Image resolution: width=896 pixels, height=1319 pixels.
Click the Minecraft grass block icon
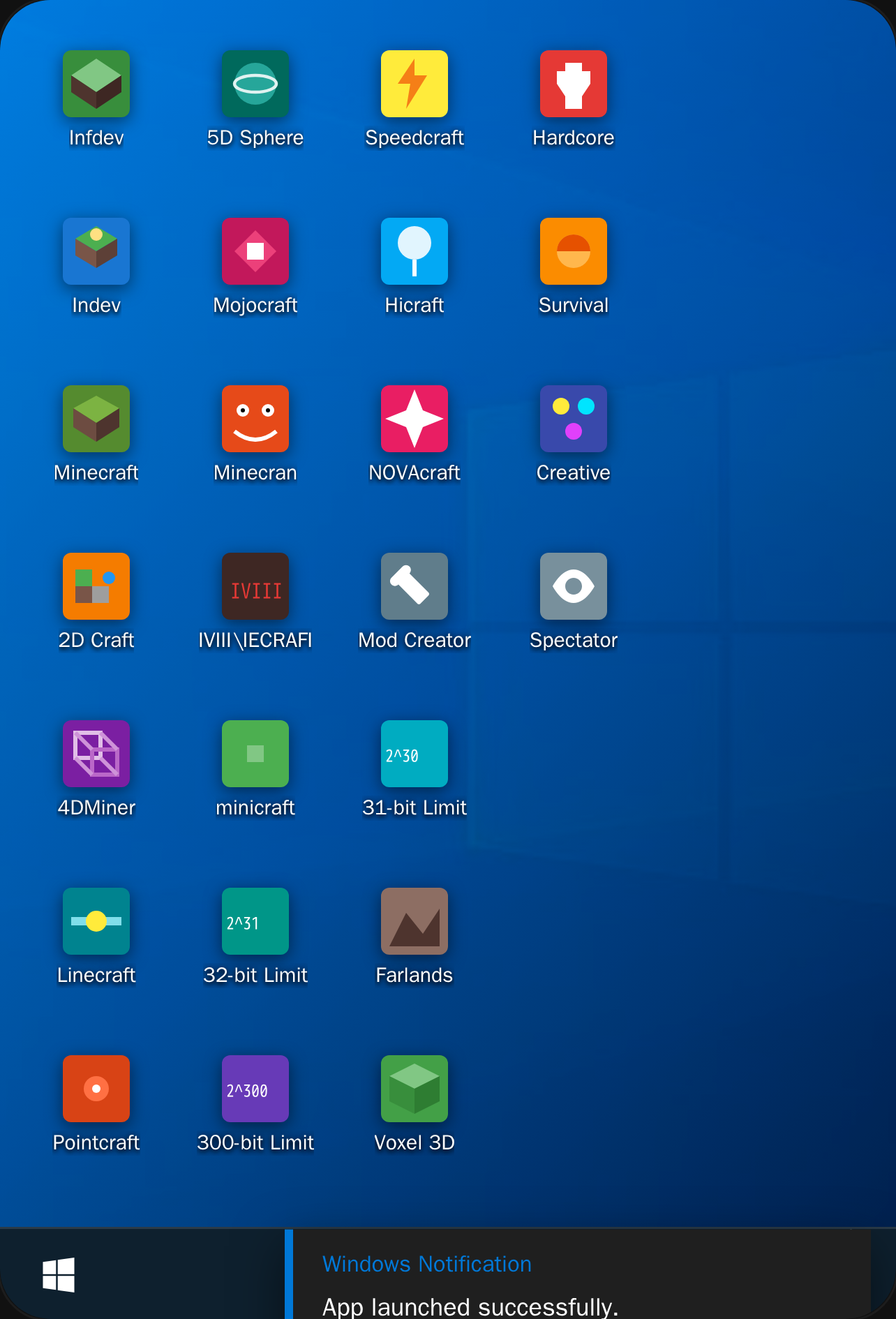click(96, 419)
